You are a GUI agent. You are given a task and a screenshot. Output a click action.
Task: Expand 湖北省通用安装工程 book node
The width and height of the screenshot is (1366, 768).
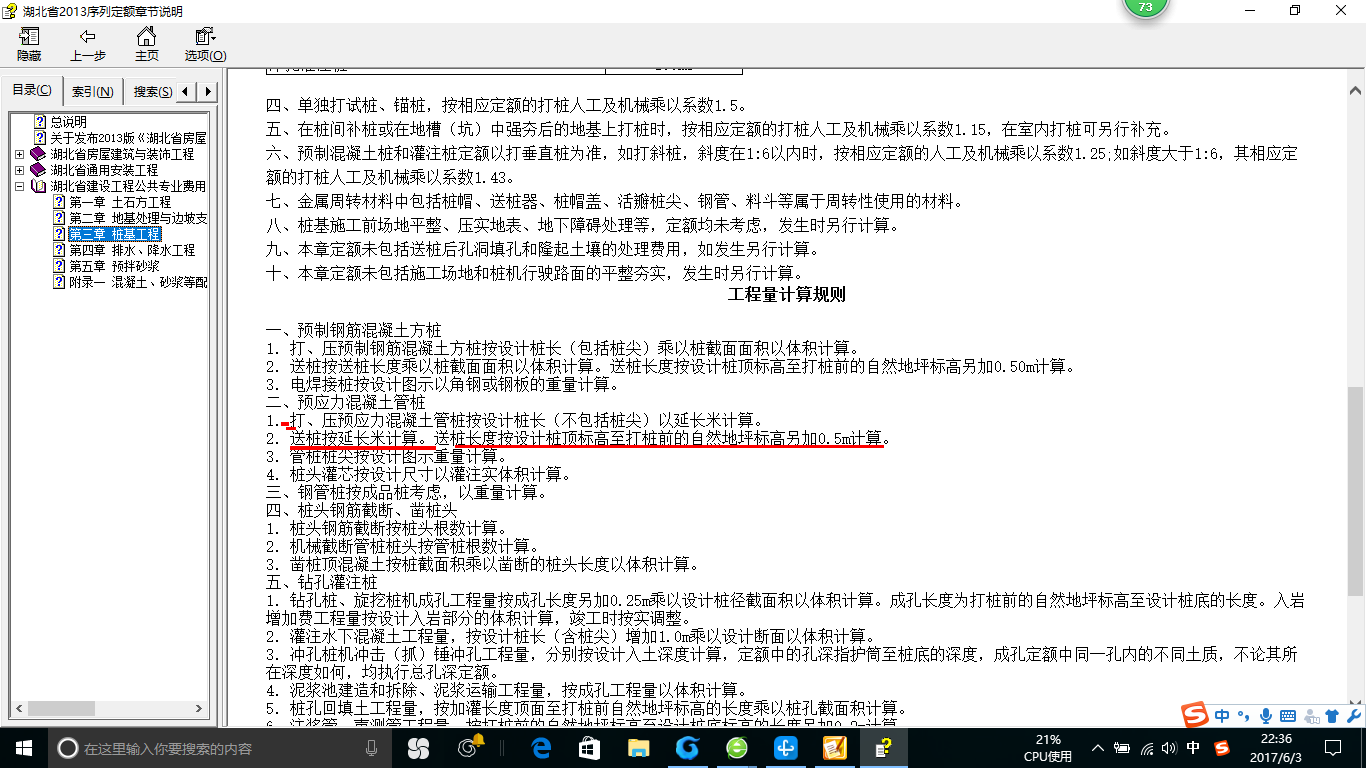pyautogui.click(x=20, y=171)
